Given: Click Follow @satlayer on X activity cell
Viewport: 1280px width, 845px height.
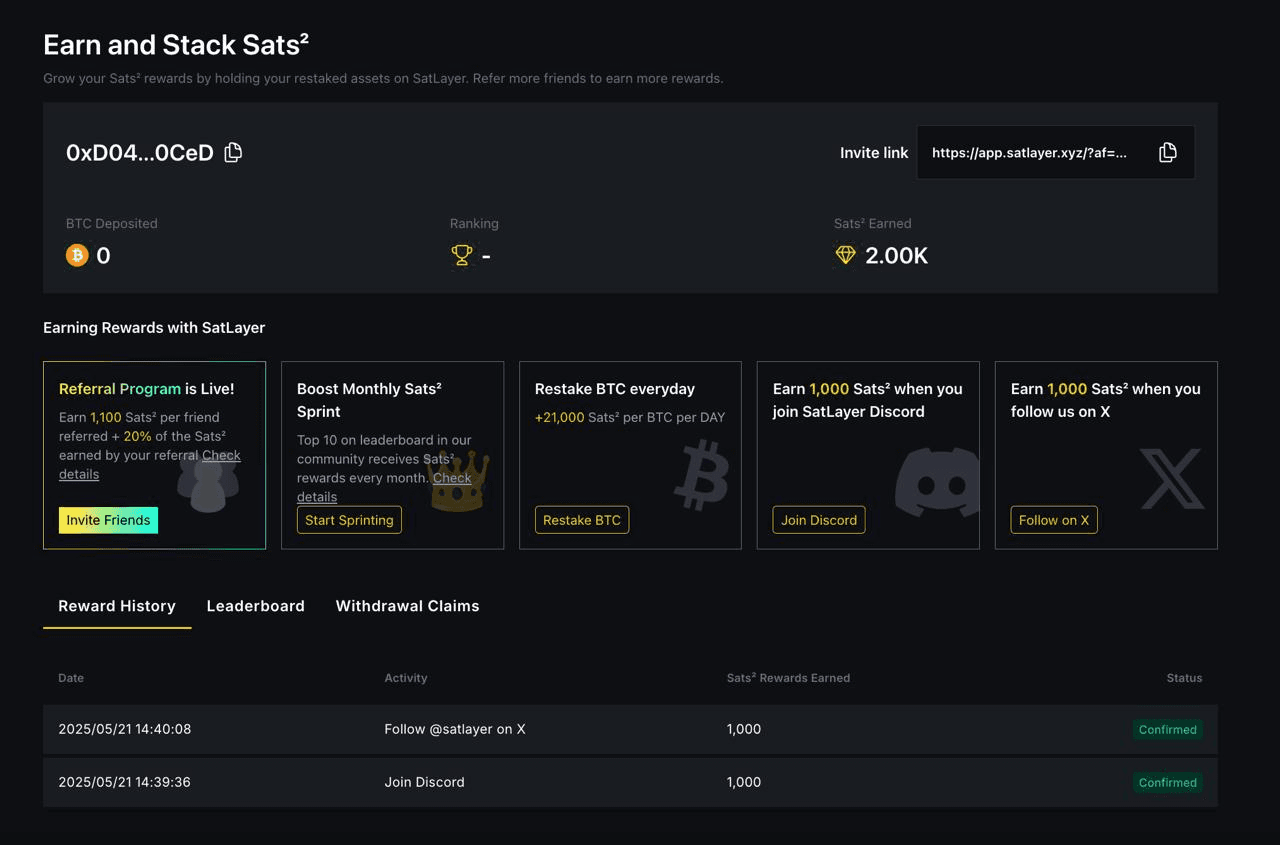Looking at the screenshot, I should 455,729.
